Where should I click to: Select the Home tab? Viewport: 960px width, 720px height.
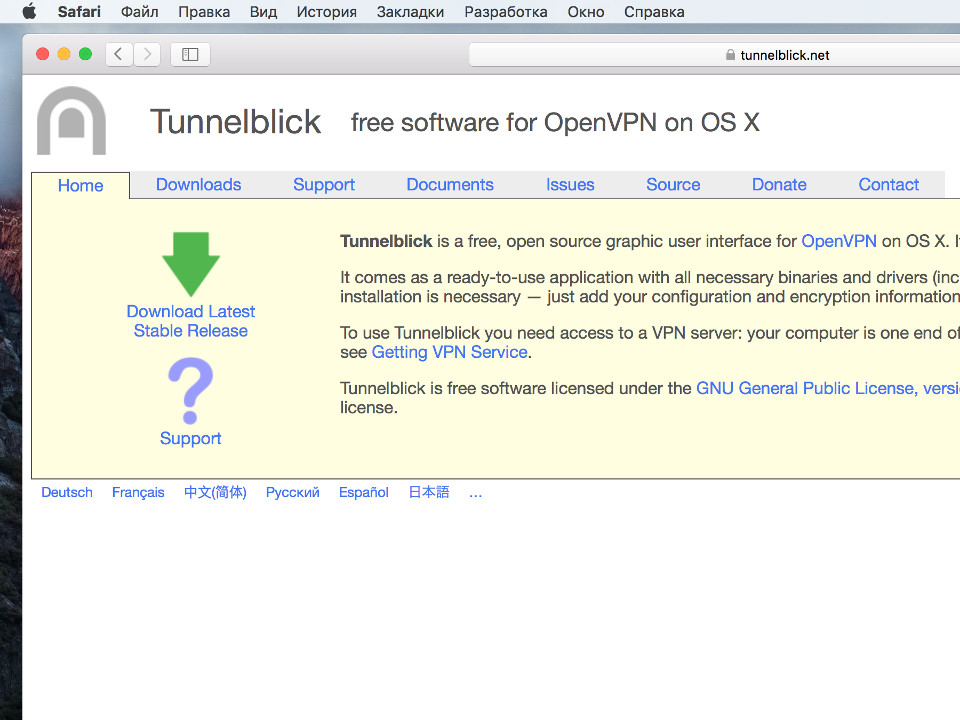[x=80, y=186]
